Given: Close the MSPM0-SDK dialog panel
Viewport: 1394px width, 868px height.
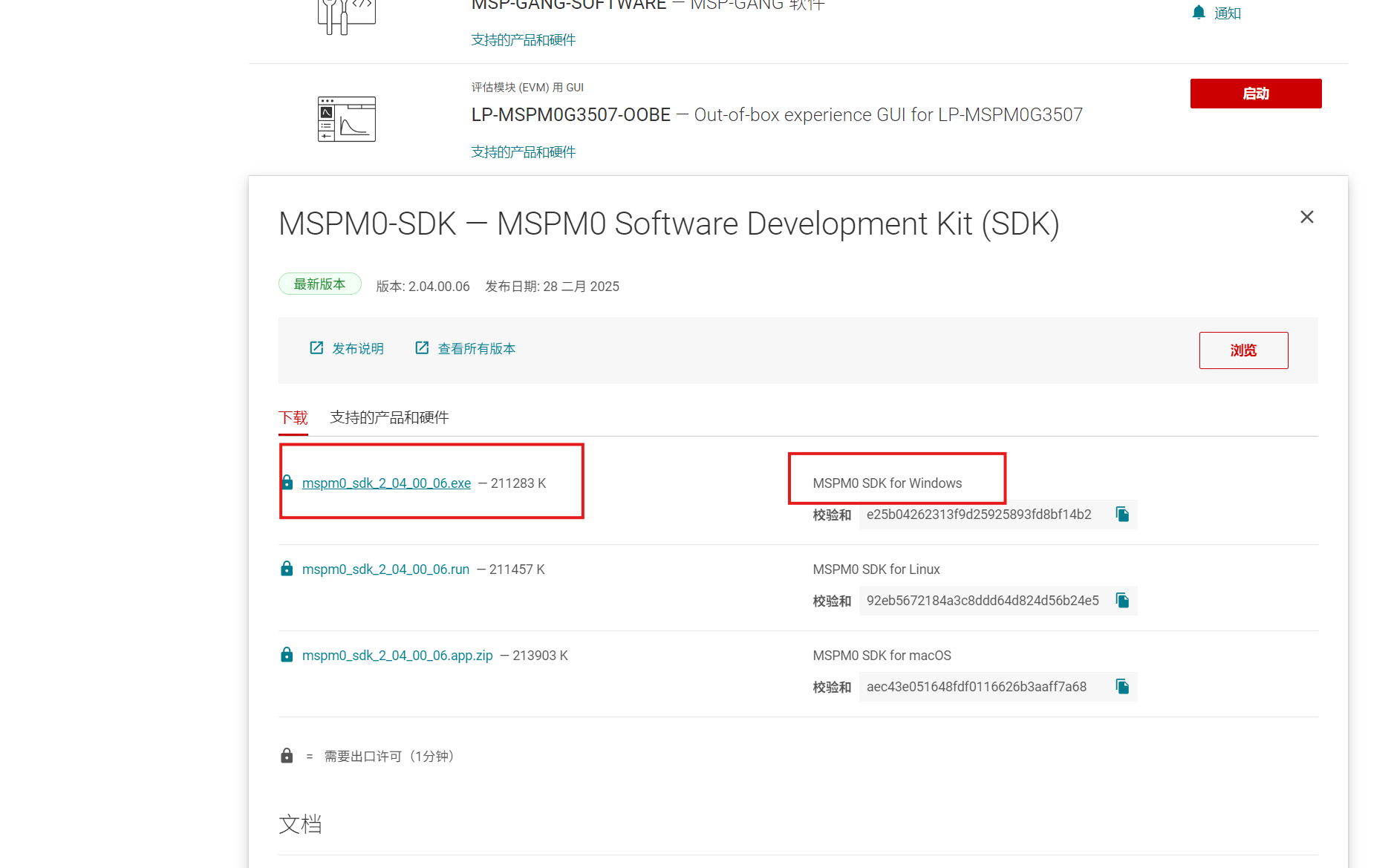Looking at the screenshot, I should pyautogui.click(x=1307, y=217).
